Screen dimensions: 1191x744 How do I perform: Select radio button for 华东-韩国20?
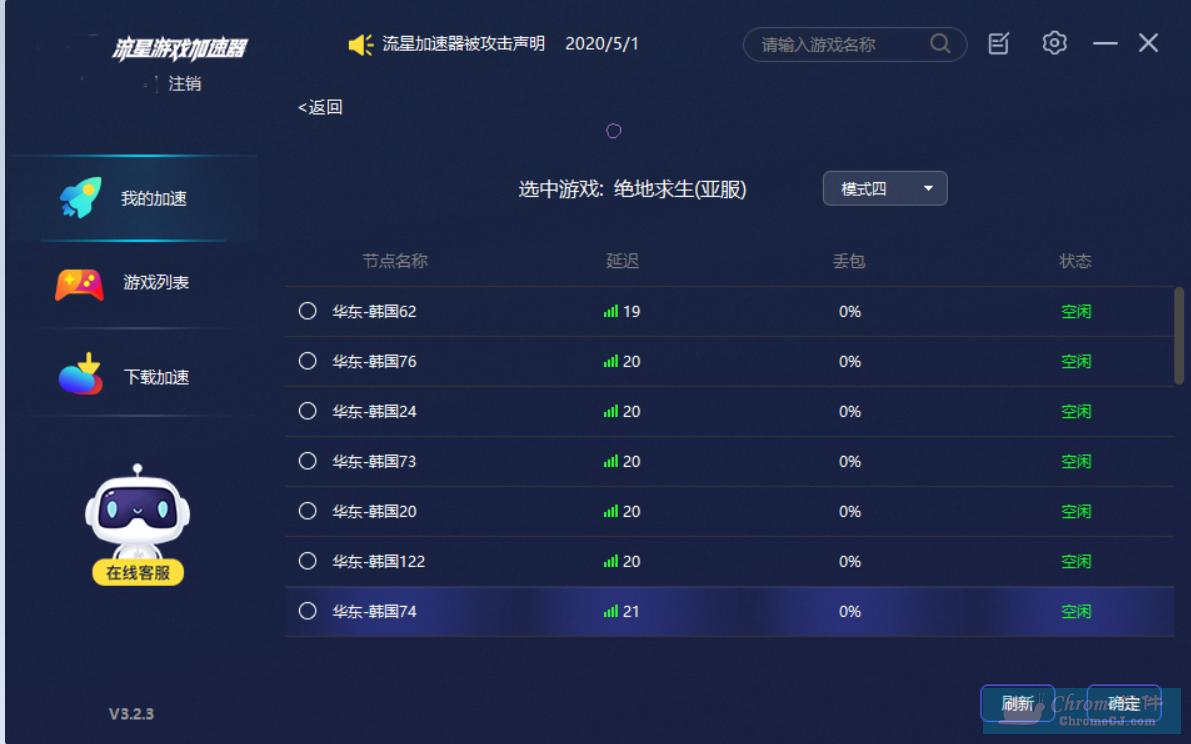pos(308,511)
